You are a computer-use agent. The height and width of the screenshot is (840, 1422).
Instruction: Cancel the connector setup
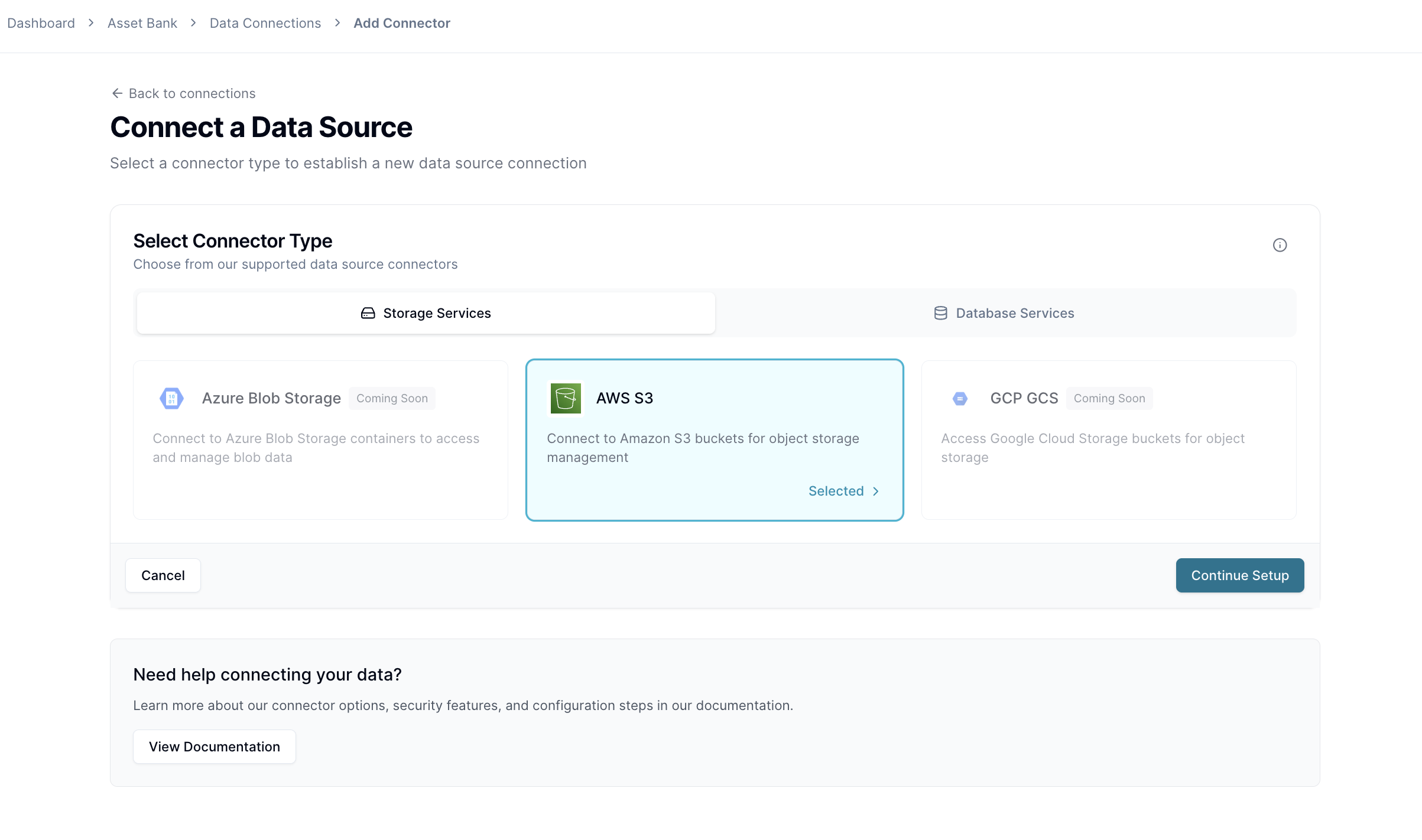click(163, 575)
